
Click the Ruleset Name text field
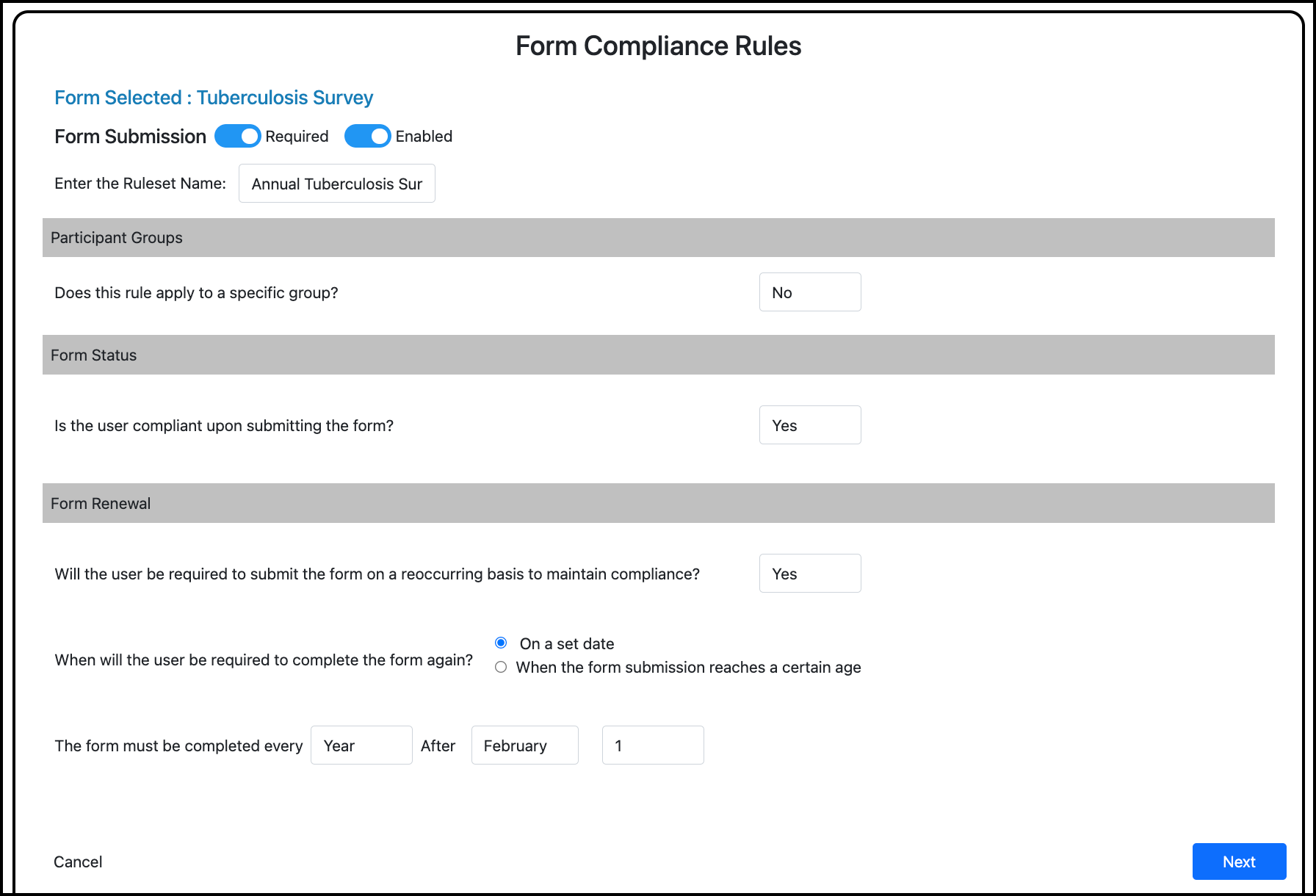click(x=337, y=184)
